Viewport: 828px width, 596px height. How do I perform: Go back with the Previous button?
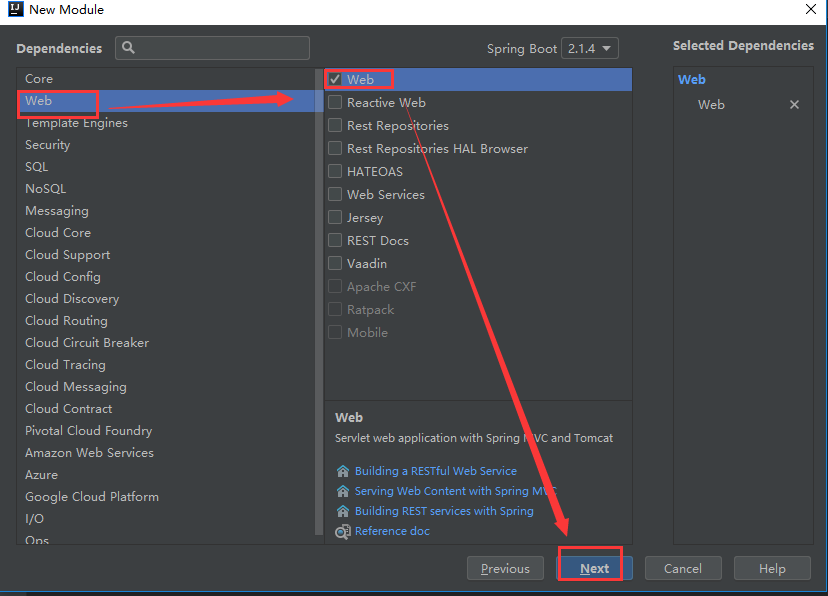click(x=505, y=568)
